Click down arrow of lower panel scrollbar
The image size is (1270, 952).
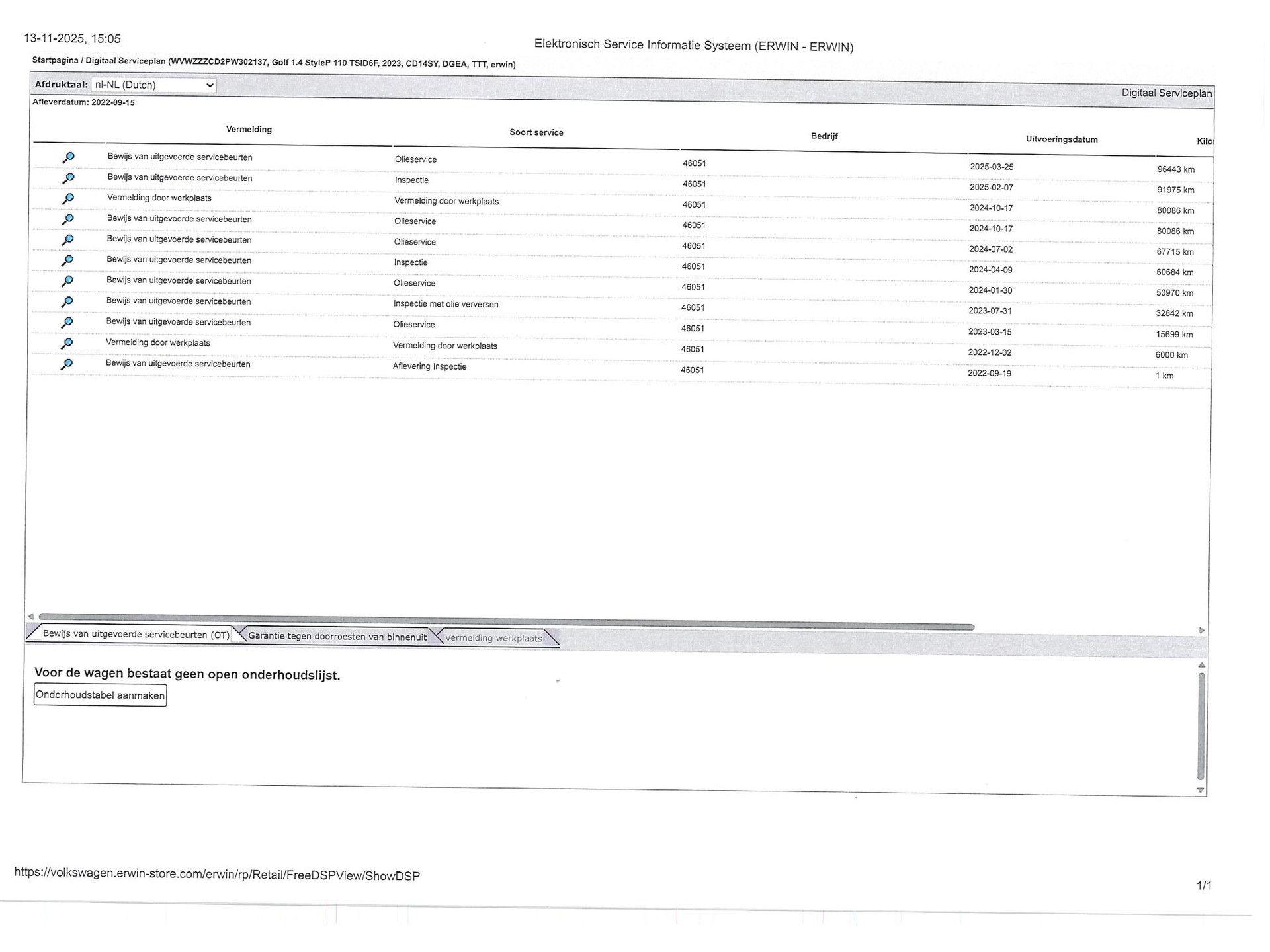tap(1201, 790)
